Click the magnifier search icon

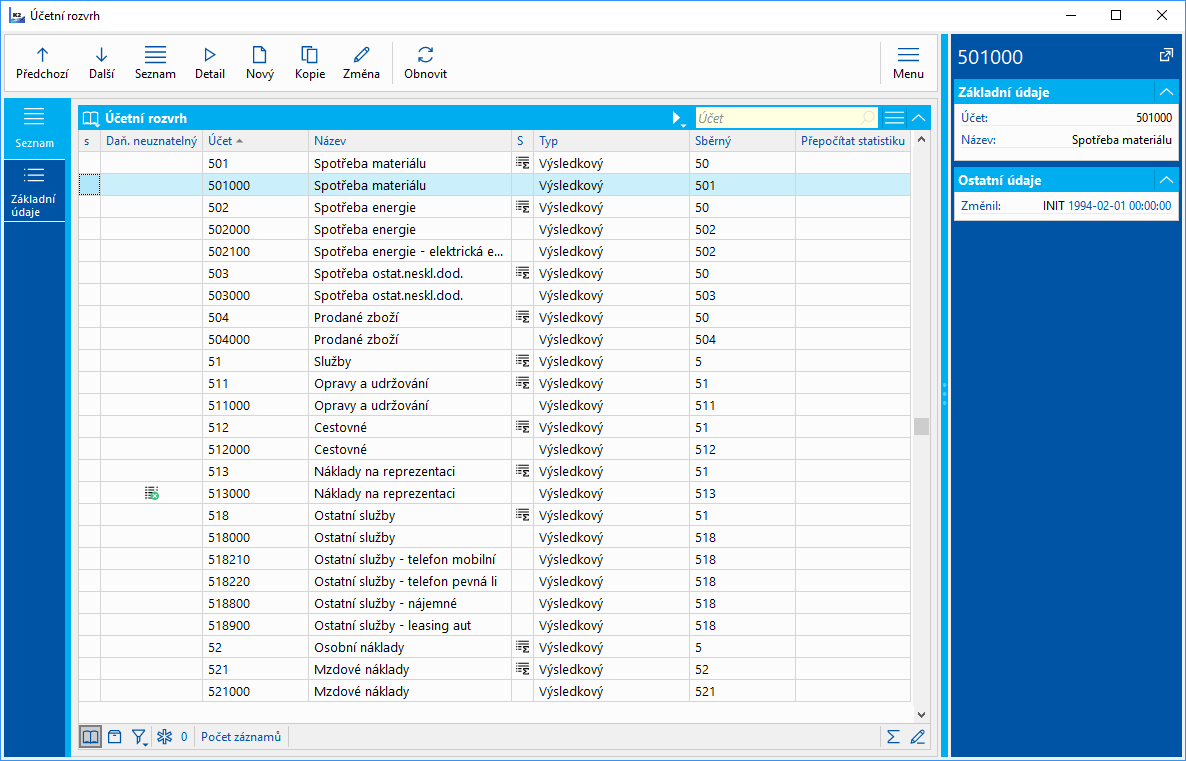868,118
